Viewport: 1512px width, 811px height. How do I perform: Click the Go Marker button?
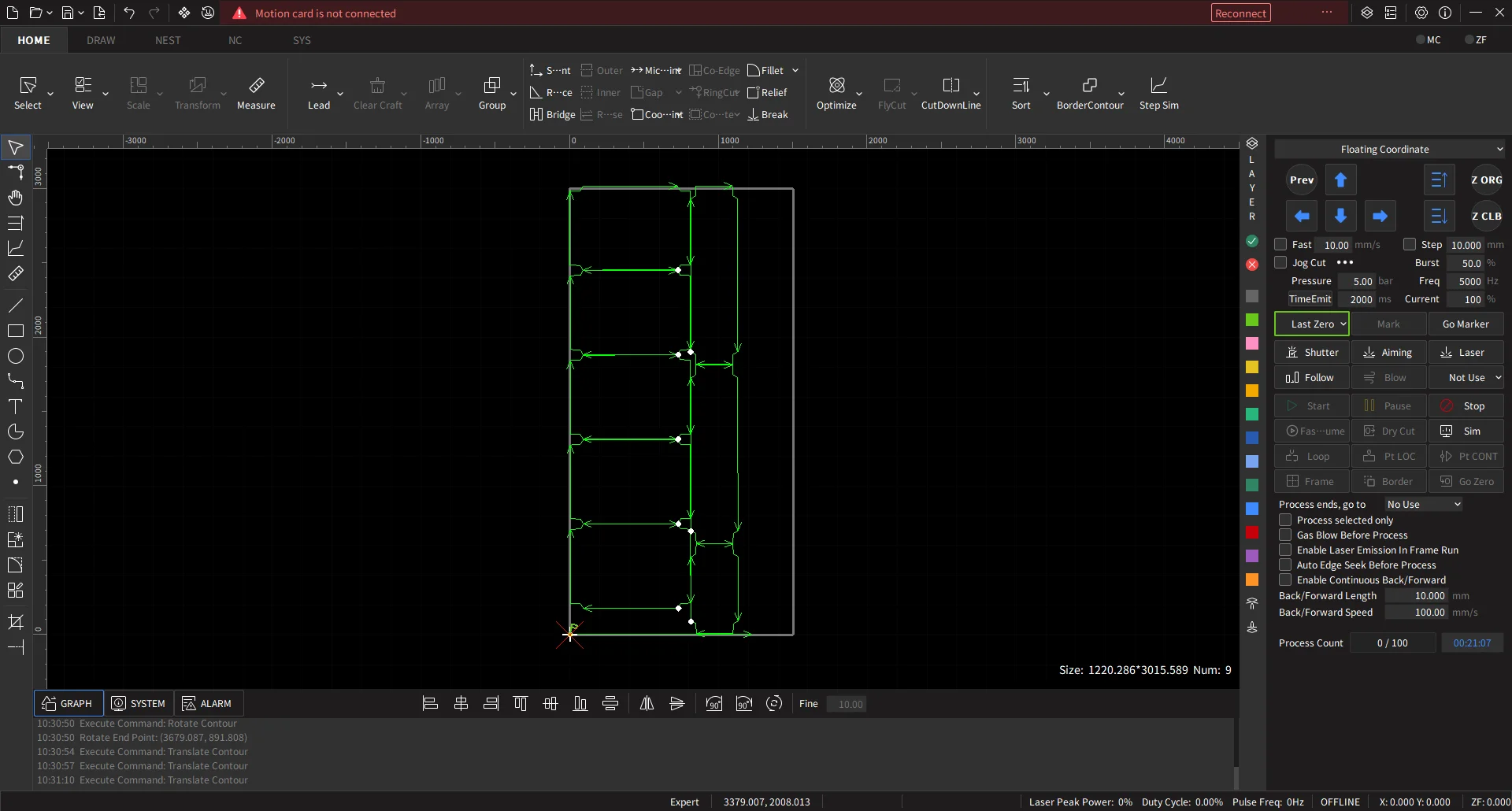coord(1465,324)
